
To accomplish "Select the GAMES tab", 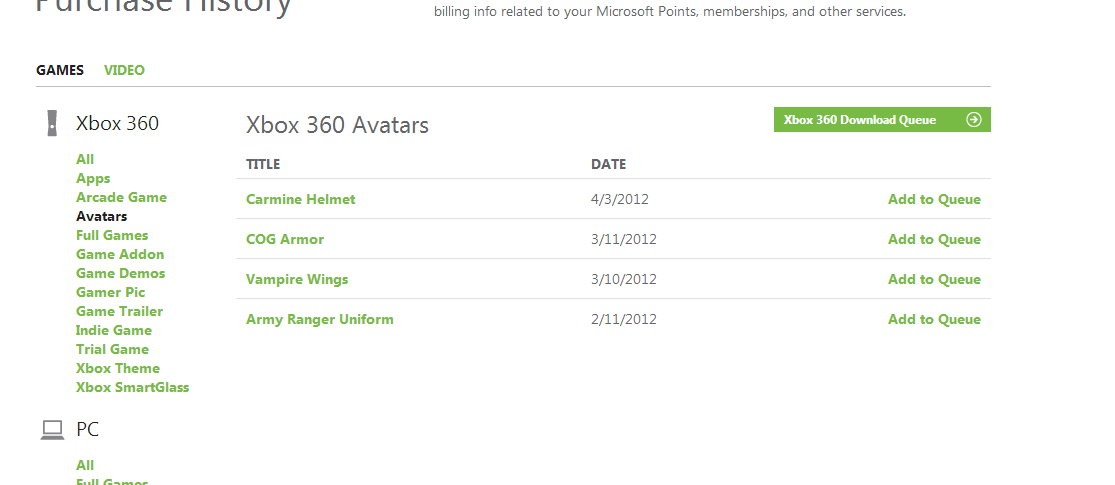I will (x=60, y=70).
